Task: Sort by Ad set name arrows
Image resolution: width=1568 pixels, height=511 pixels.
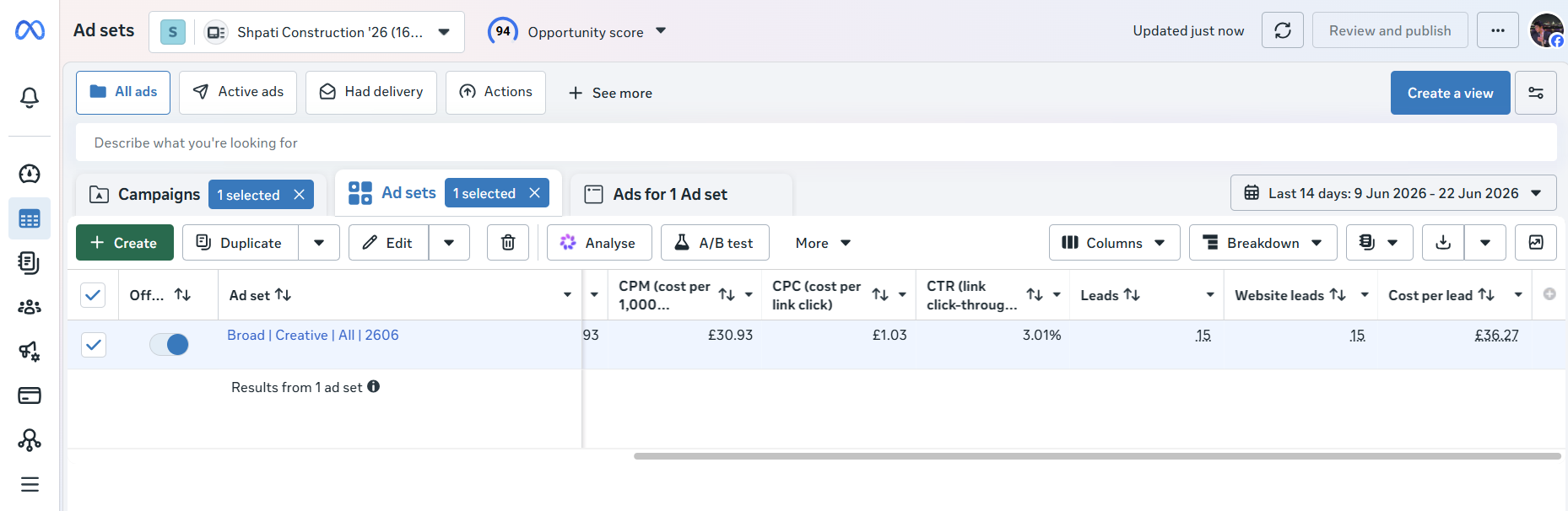Action: [284, 294]
